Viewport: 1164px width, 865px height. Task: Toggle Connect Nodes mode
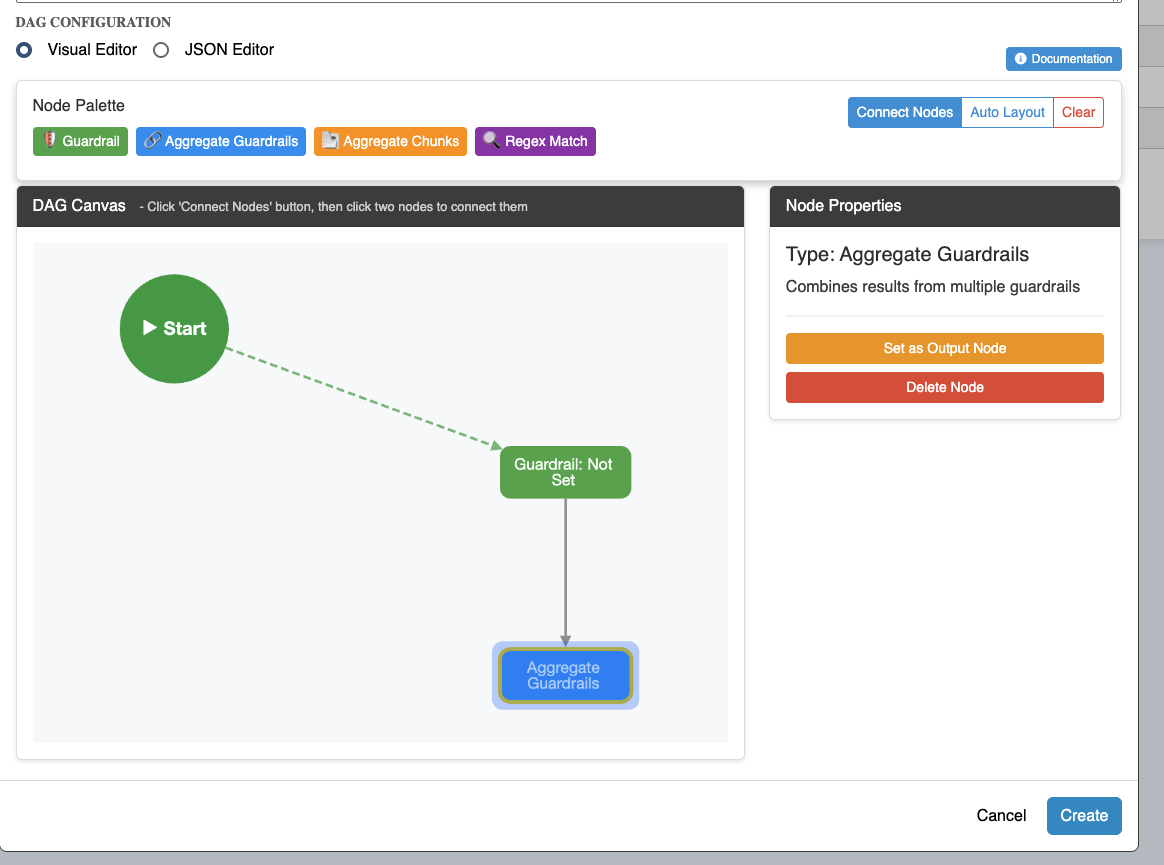pos(904,112)
